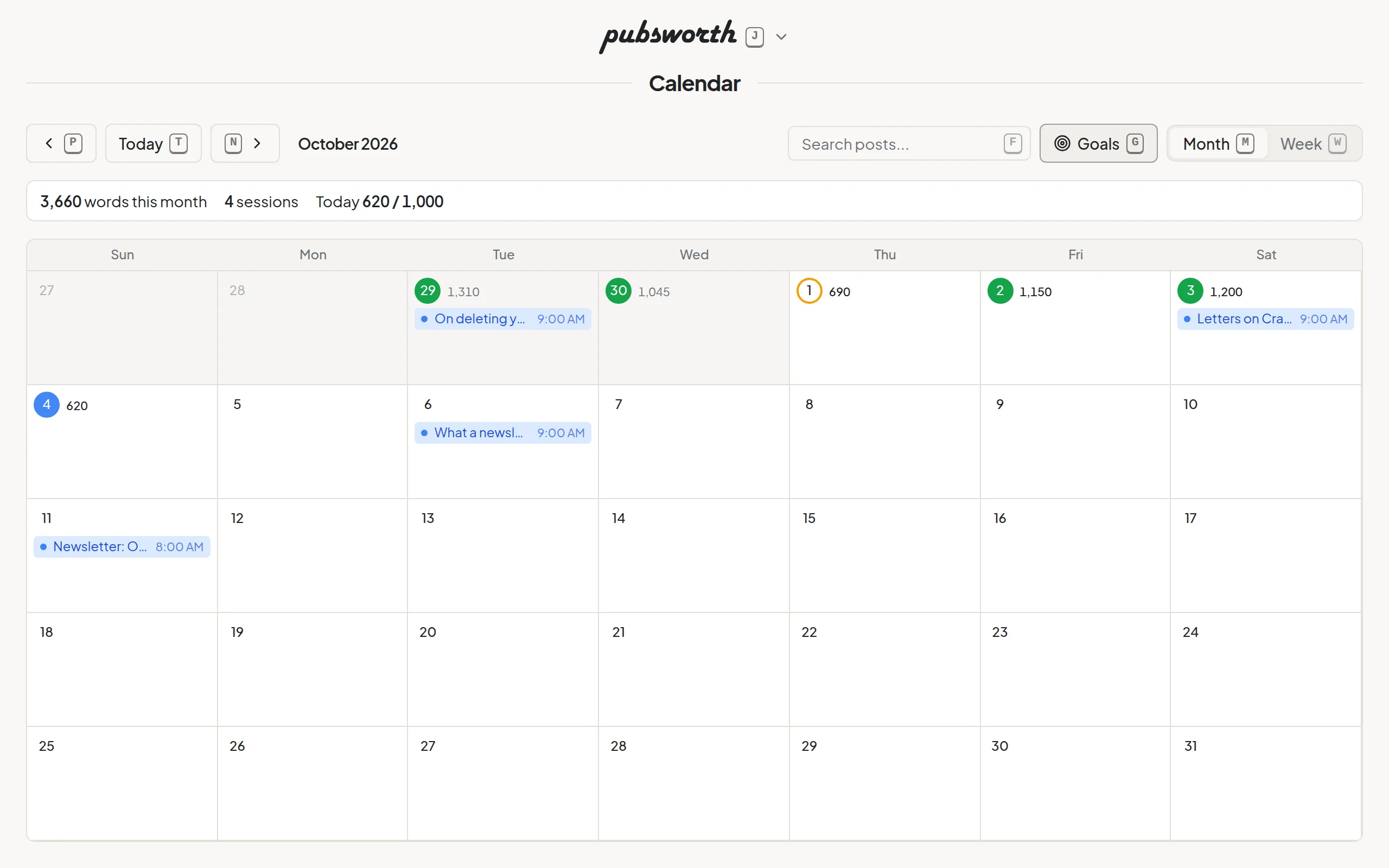Select the last-row Wednesday 28 day cell
This screenshot has width=1389, height=868.
693,783
